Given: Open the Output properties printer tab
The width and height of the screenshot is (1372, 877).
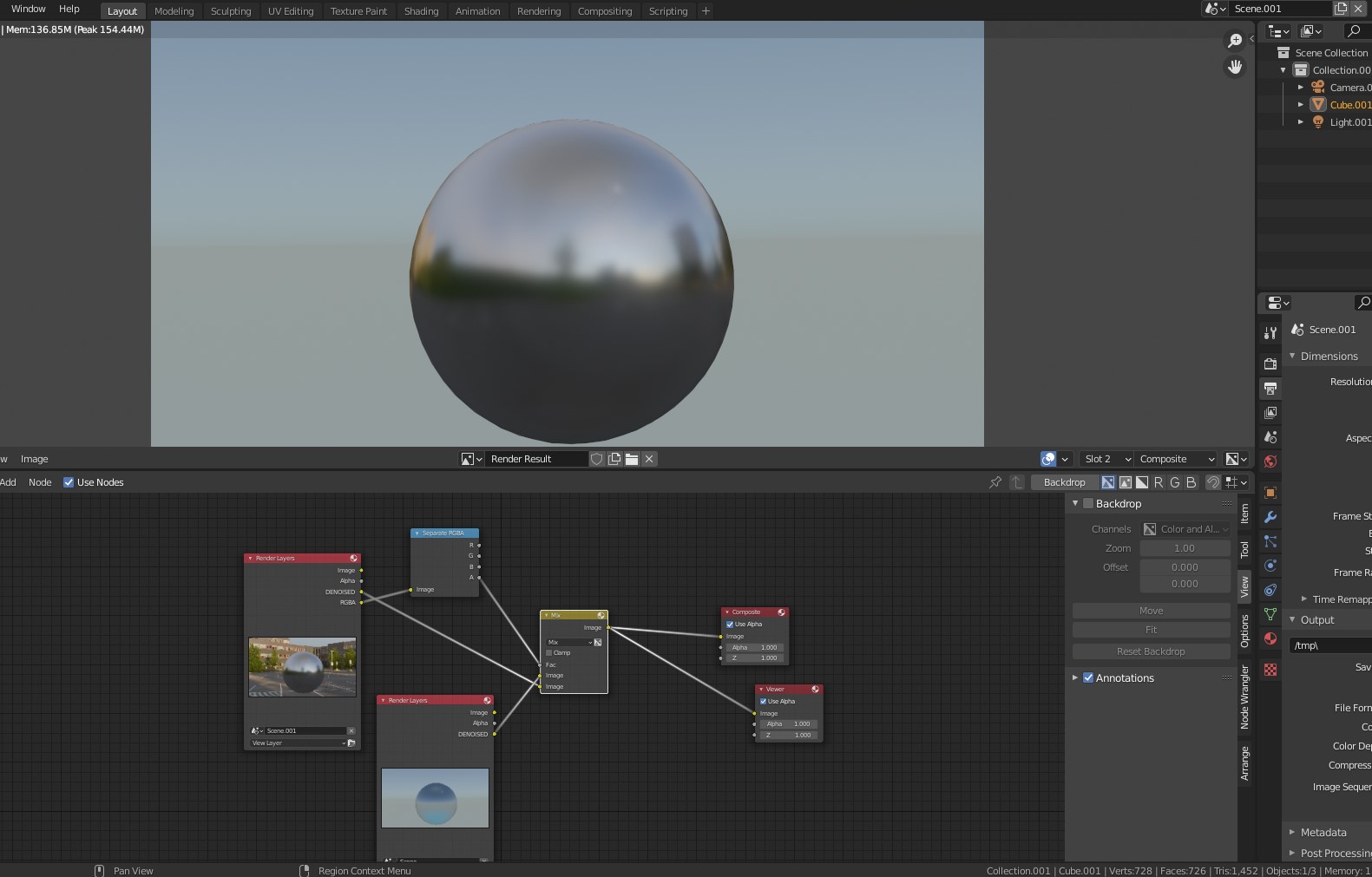Looking at the screenshot, I should 1270,389.
